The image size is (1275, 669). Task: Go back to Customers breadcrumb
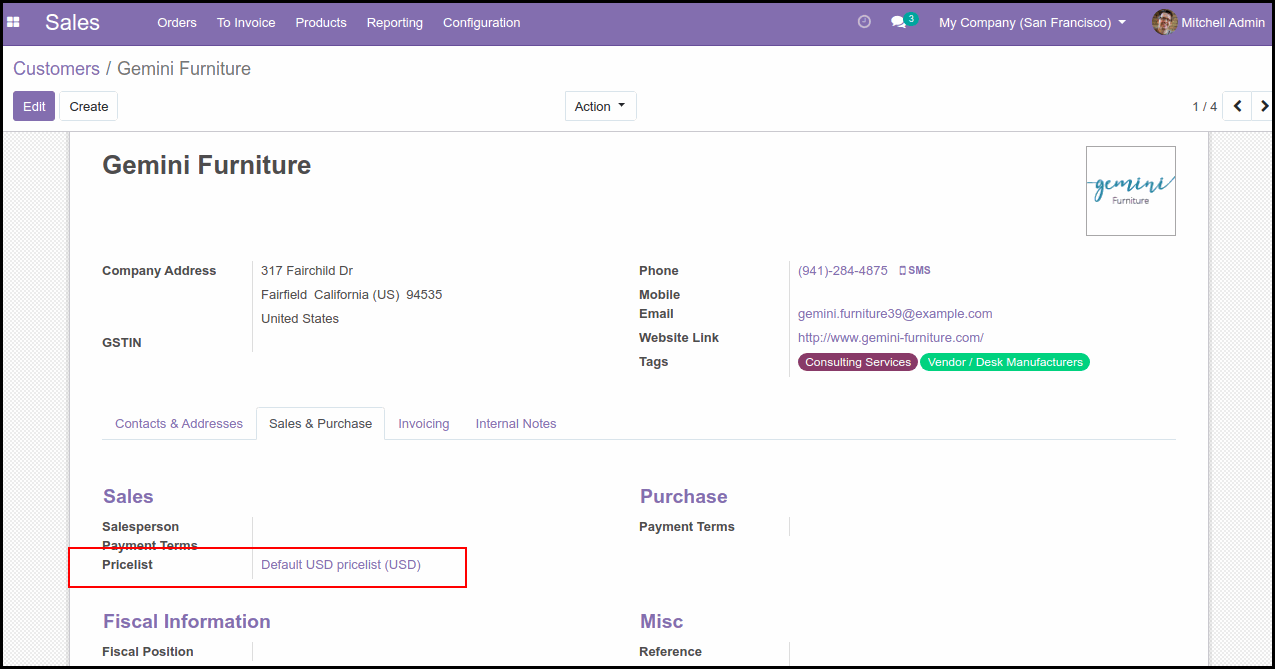coord(56,69)
